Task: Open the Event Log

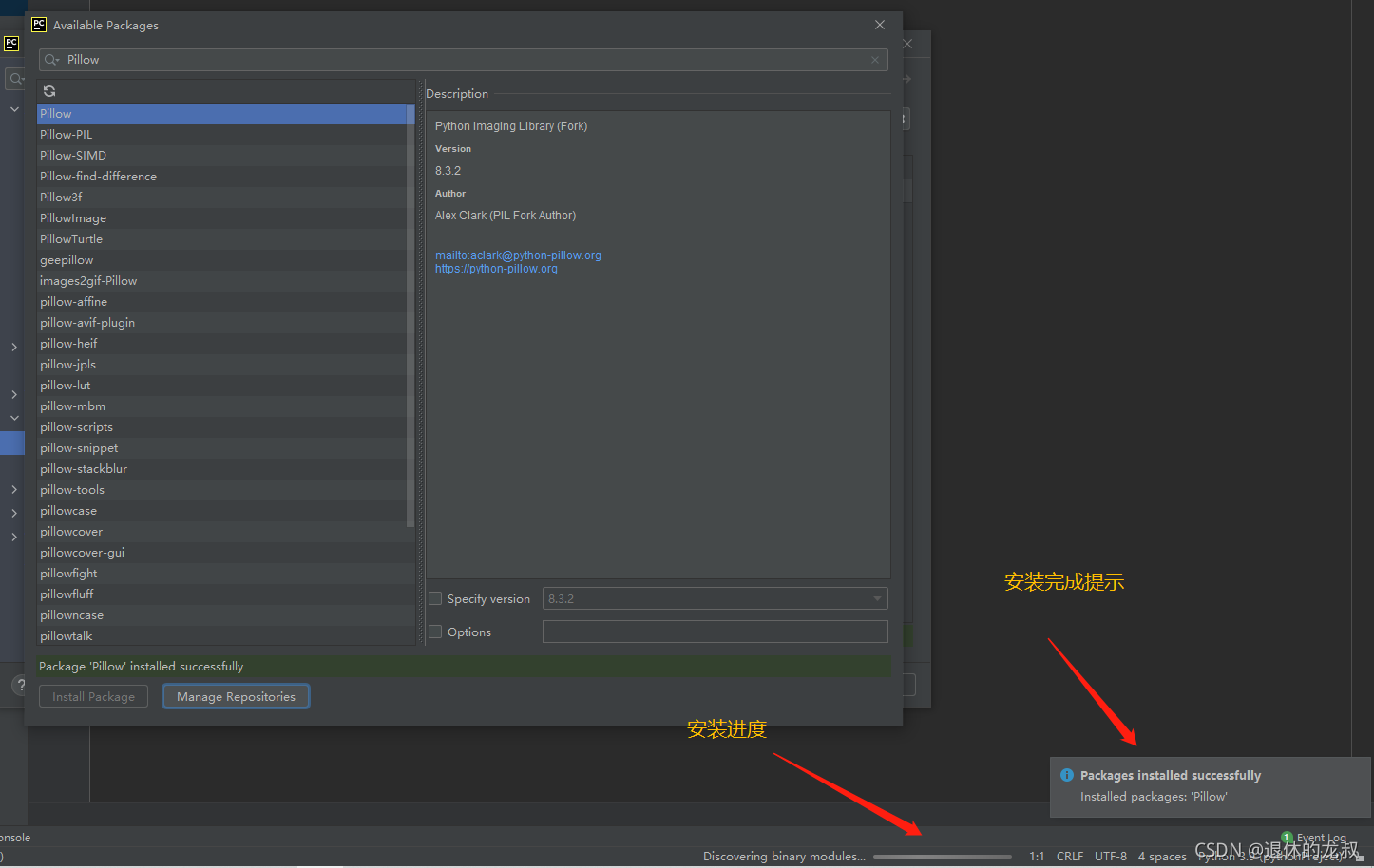Action: (1313, 838)
